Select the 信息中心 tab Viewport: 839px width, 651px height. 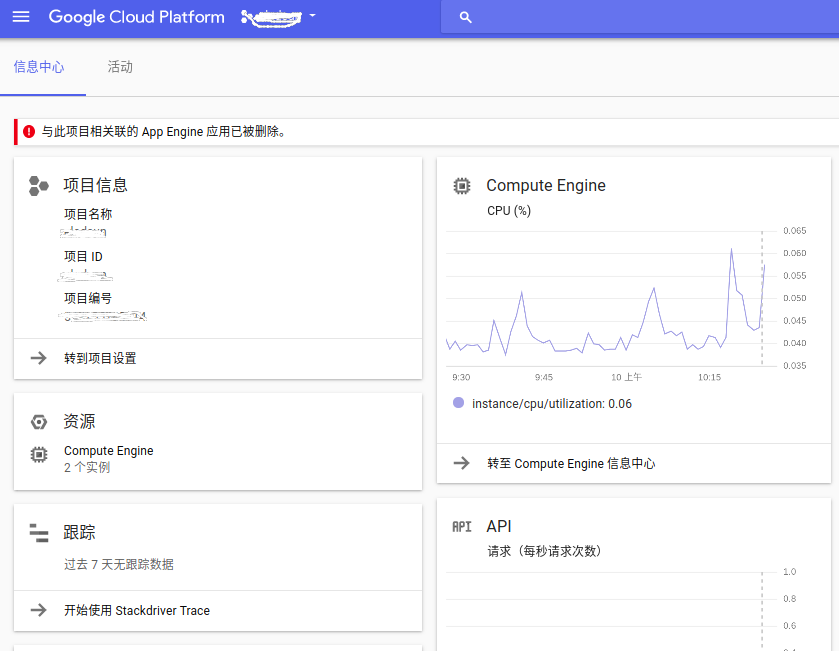point(40,67)
